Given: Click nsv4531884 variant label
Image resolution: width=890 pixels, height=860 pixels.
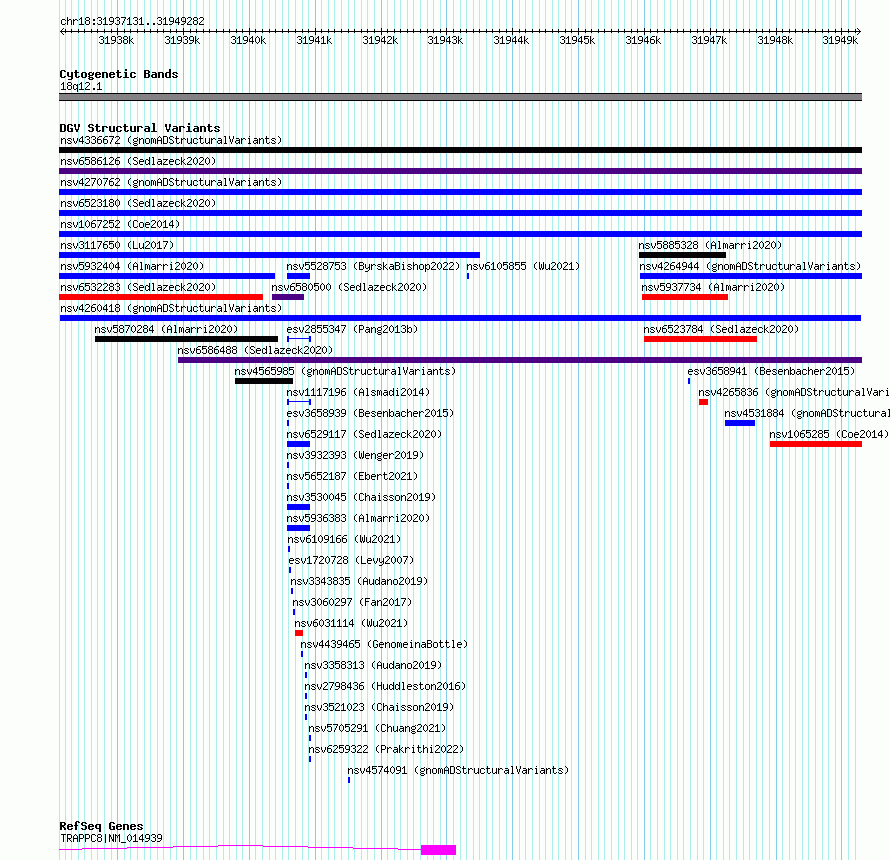Looking at the screenshot, I should pos(806,413).
